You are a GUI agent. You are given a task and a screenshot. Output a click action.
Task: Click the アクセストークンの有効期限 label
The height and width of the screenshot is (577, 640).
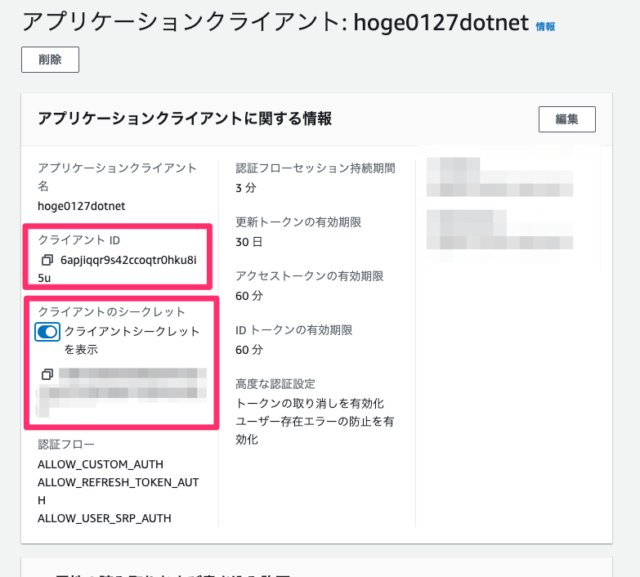tap(309, 277)
